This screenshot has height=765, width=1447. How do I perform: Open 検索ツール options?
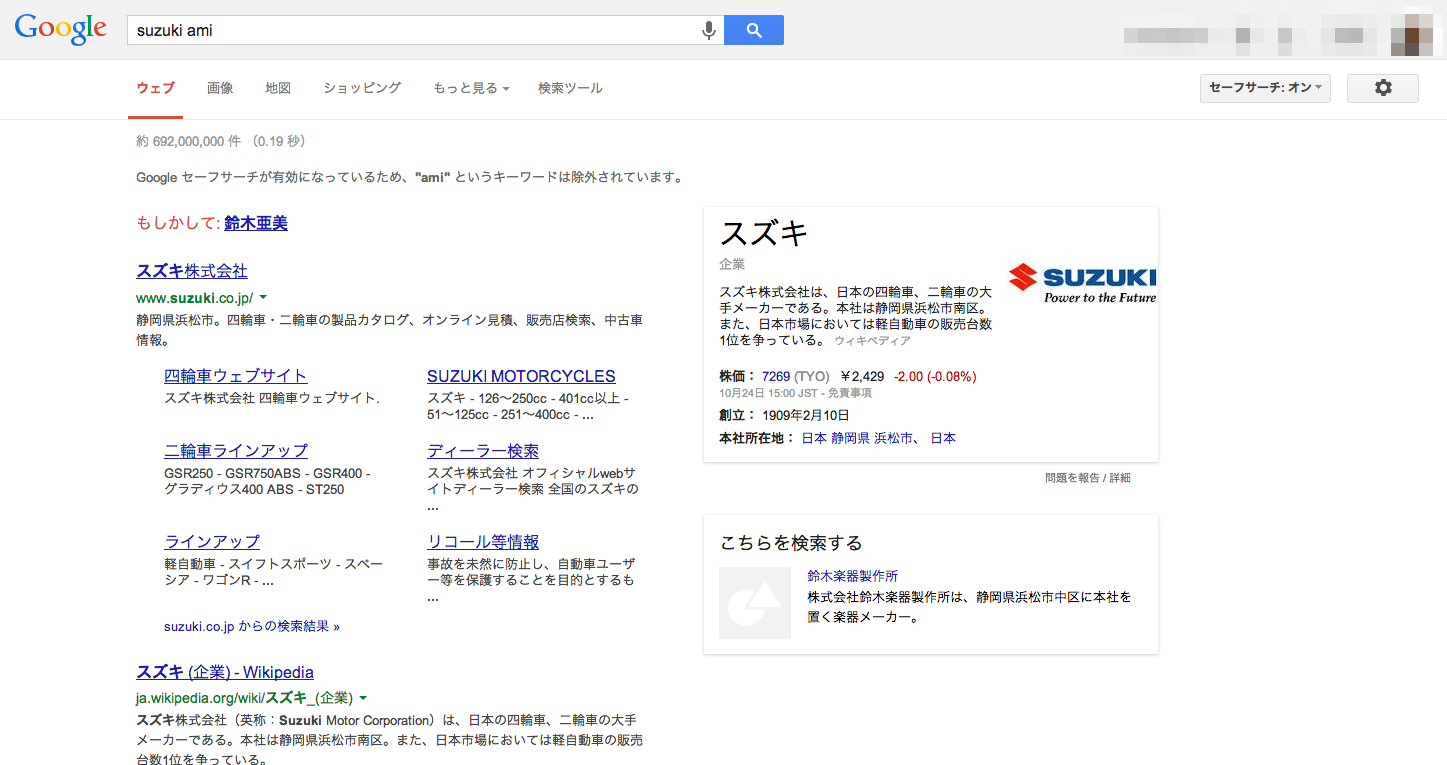point(570,88)
